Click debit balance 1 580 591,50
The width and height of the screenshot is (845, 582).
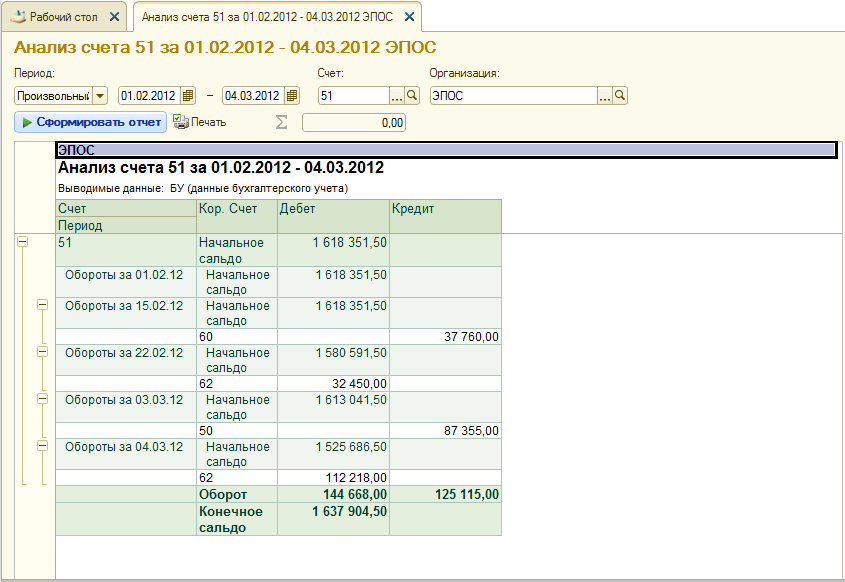click(351, 353)
